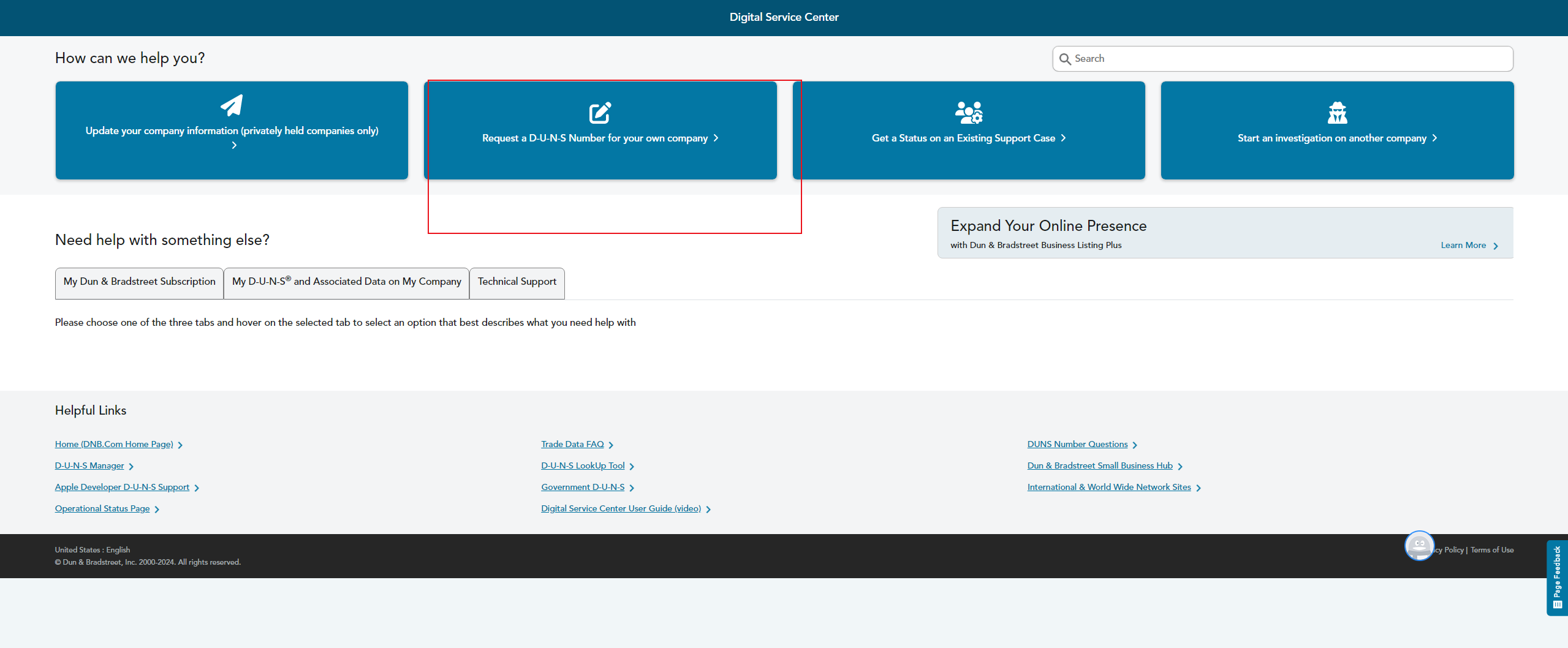Open the Government D-U-N-S link

[x=583, y=487]
